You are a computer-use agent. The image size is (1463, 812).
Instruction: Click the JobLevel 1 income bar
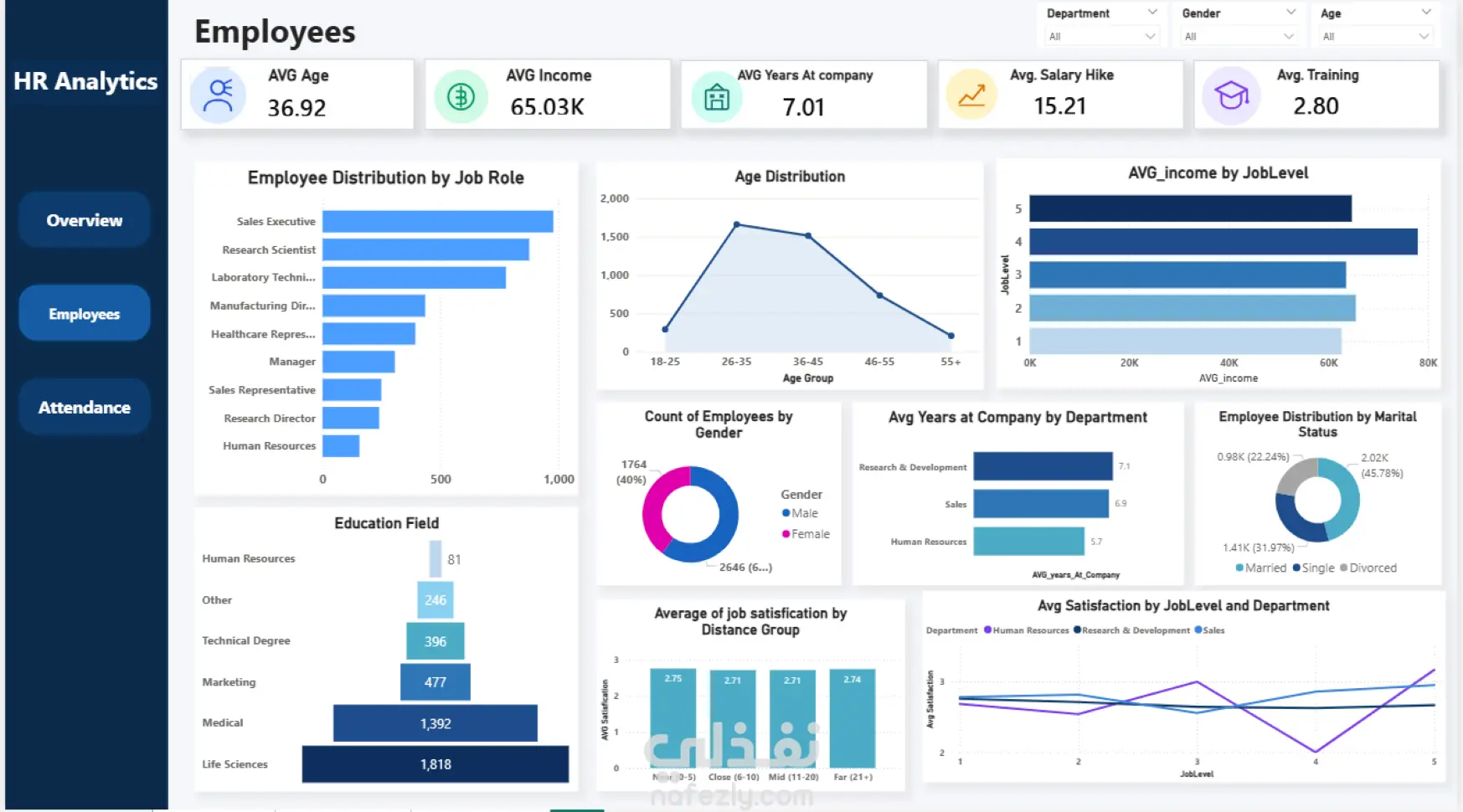pos(1185,341)
